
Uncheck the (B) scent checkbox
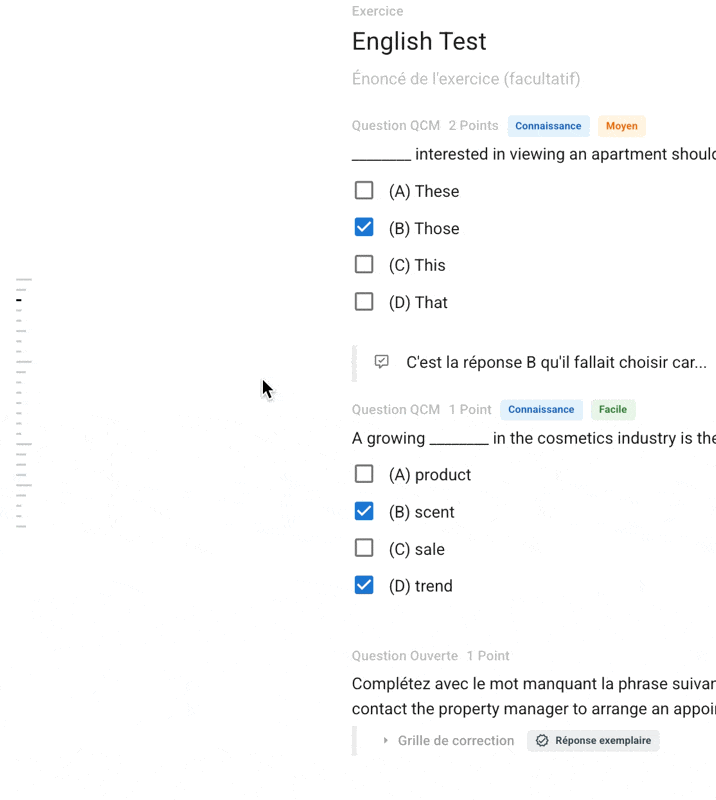tap(364, 511)
